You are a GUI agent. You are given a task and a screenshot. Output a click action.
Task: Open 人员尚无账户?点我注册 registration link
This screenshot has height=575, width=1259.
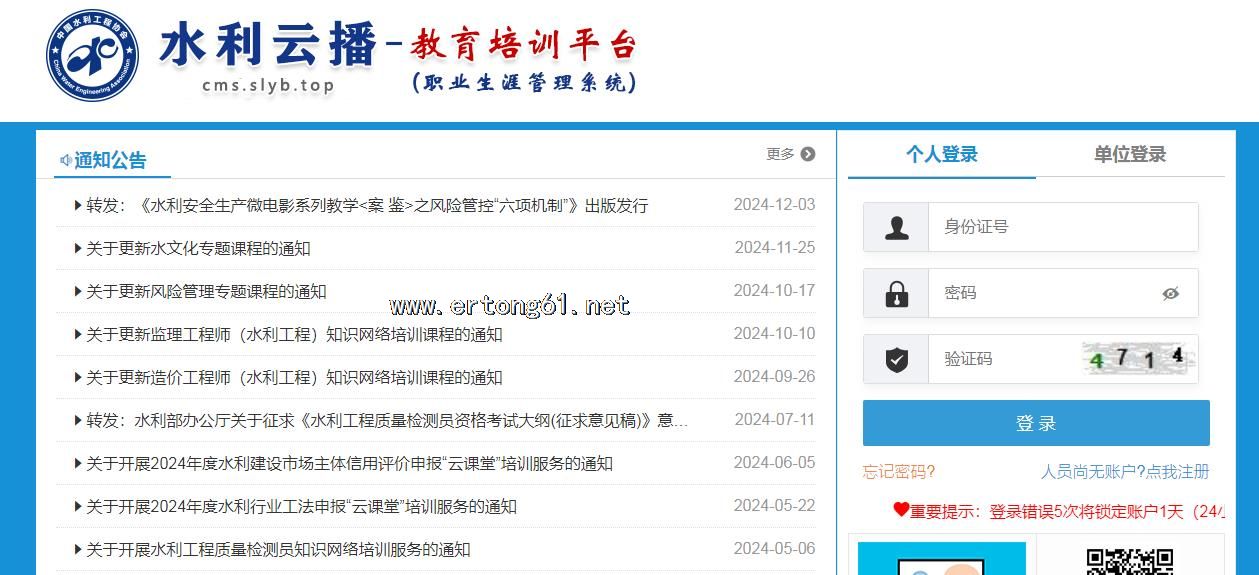tap(1125, 471)
